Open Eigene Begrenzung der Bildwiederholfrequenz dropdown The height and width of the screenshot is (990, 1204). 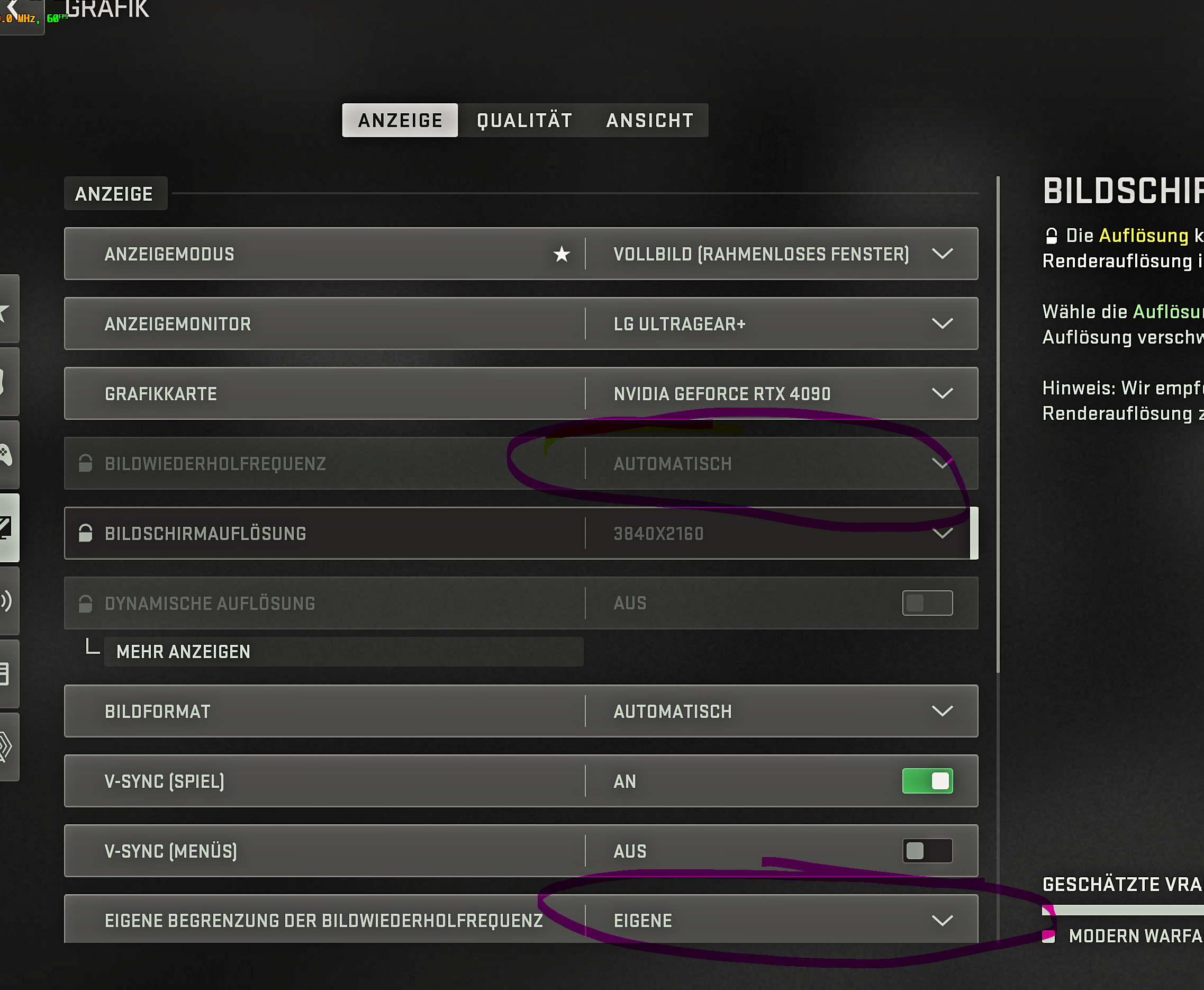tap(942, 921)
